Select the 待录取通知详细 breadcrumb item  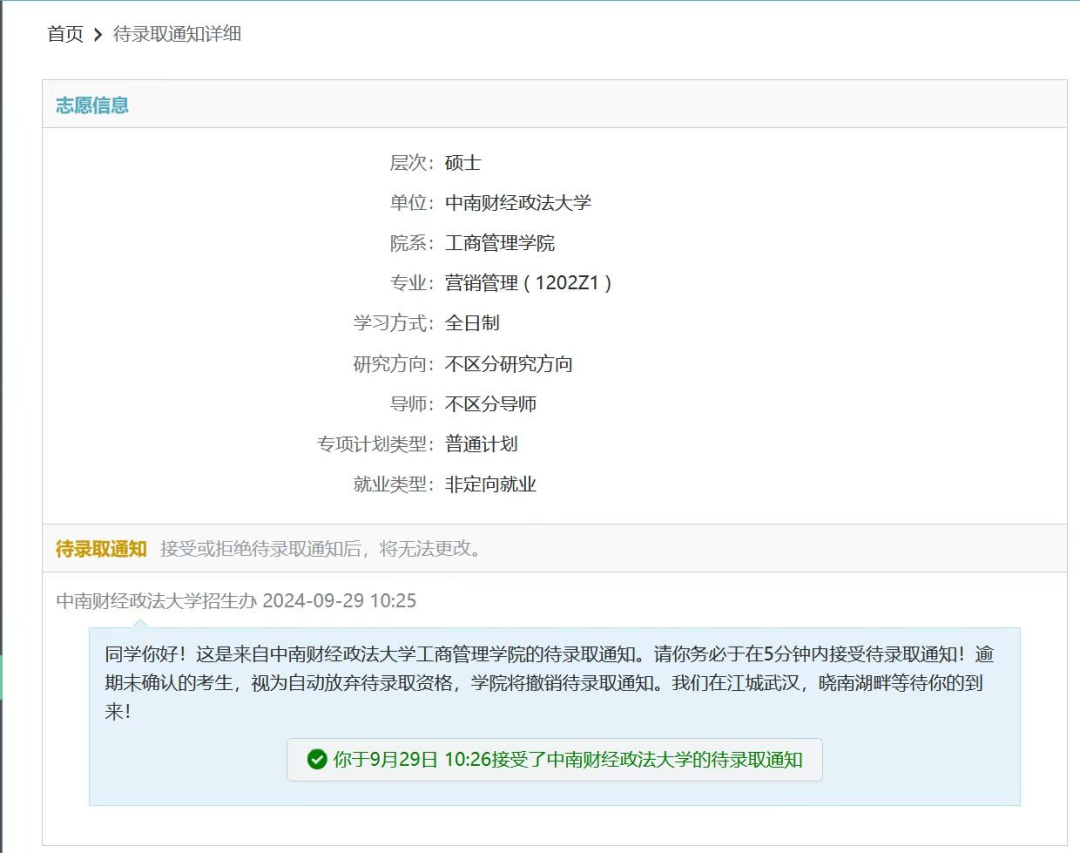177,34
